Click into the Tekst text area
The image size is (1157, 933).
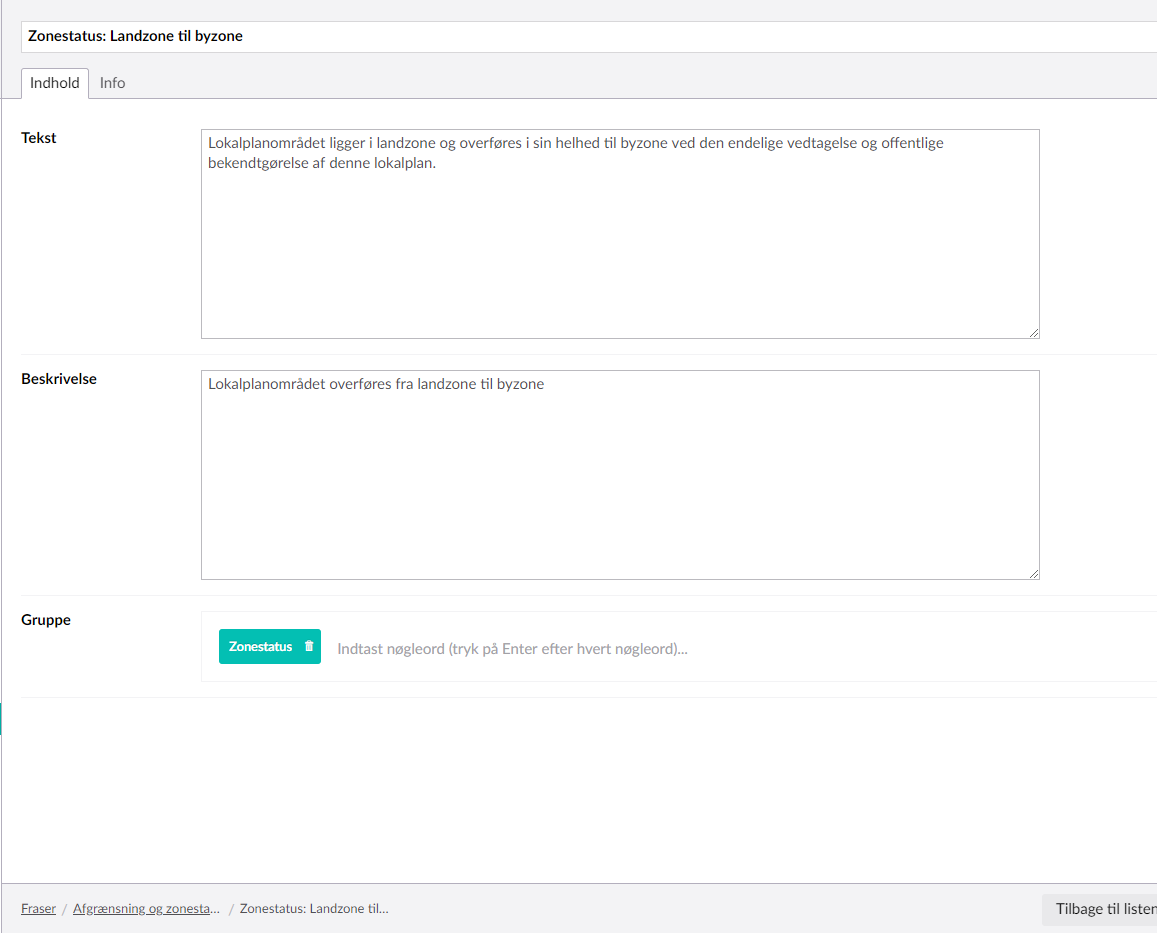tap(620, 250)
